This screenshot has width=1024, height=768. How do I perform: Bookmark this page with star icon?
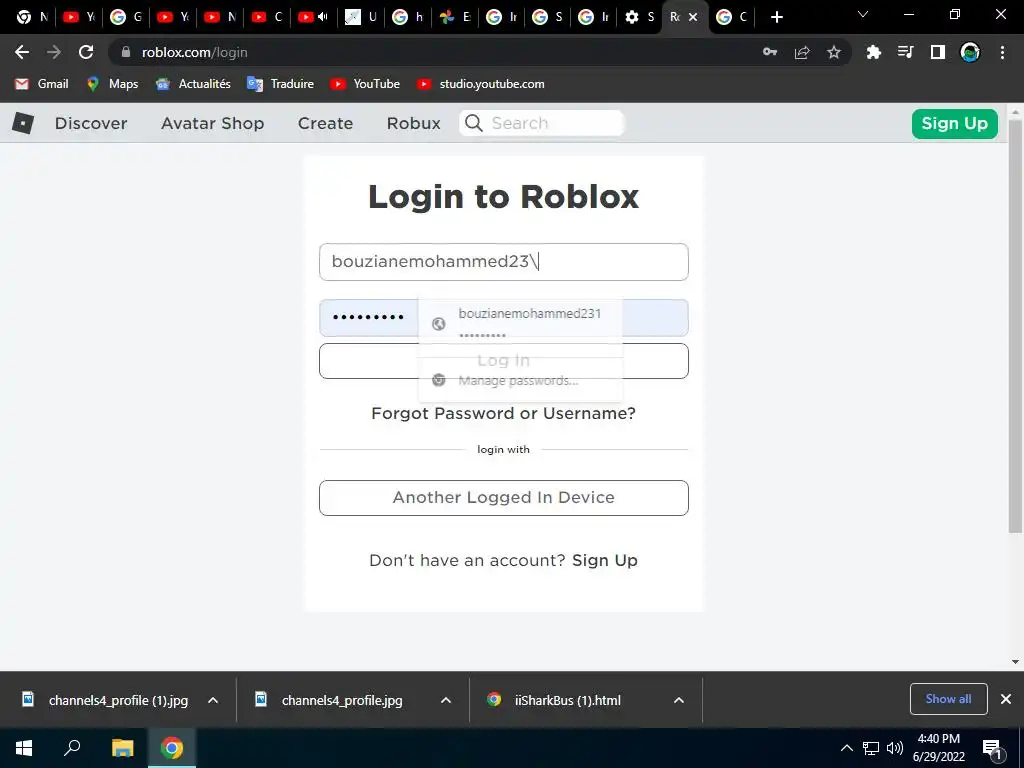tap(834, 52)
